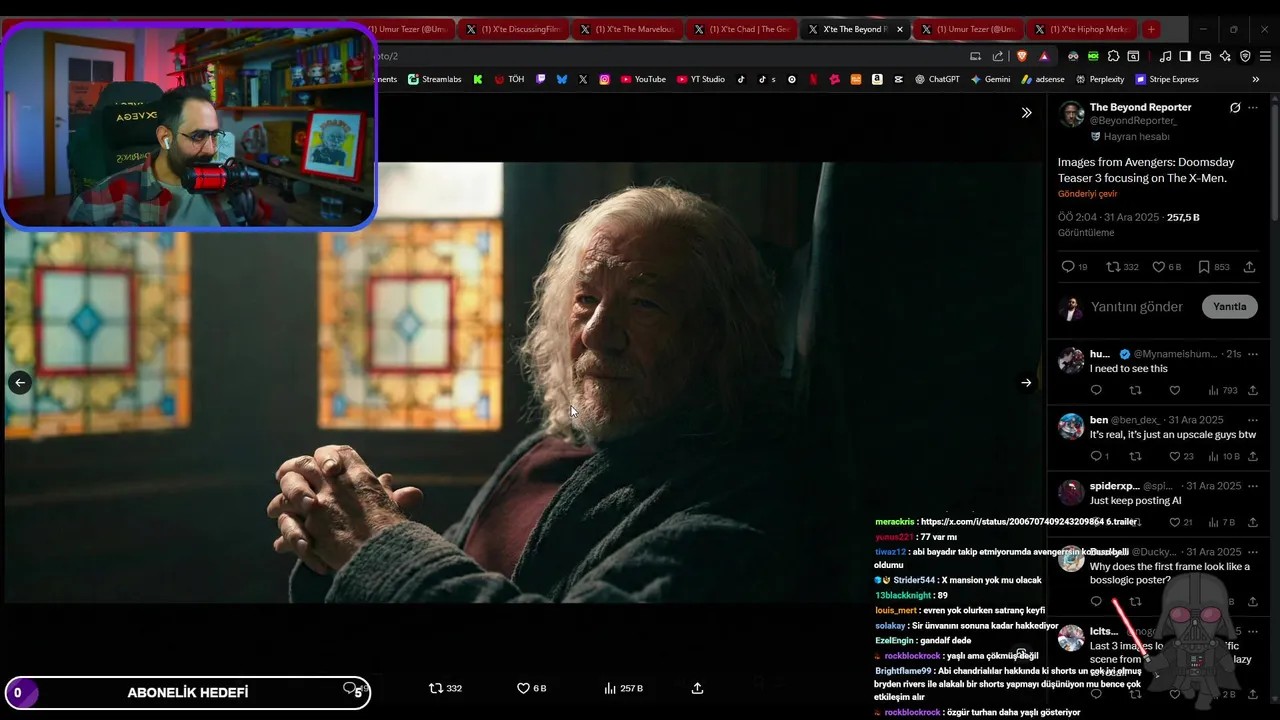Advance to the next image with the right arrow
This screenshot has width=1280, height=720.
point(1026,382)
